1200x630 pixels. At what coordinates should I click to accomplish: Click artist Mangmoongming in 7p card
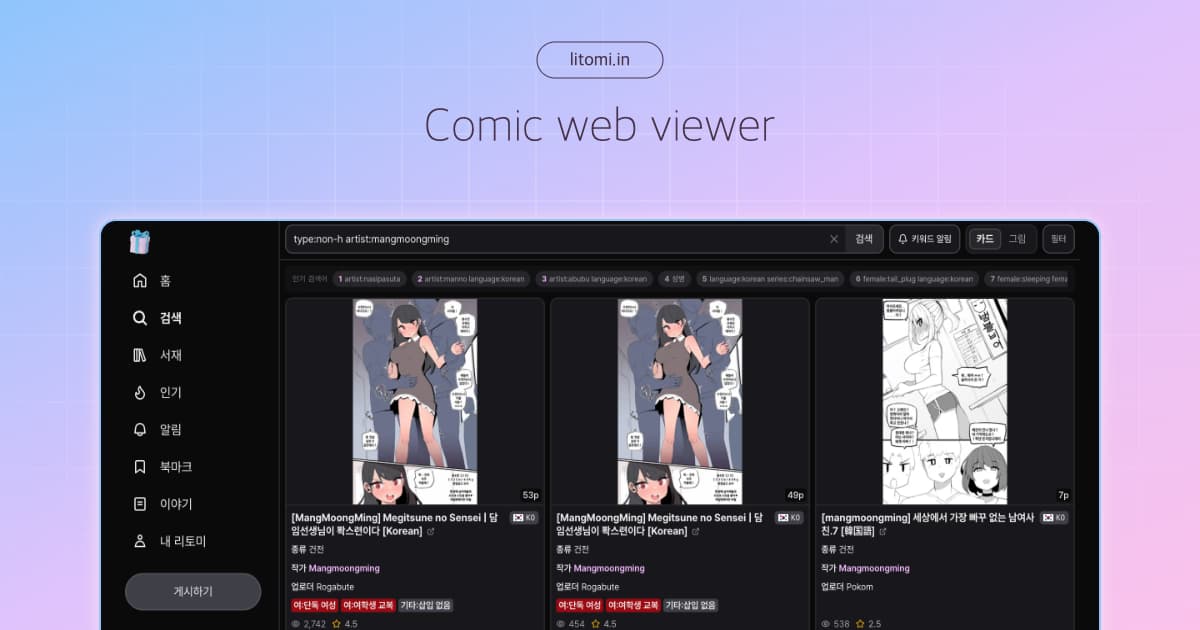point(874,568)
